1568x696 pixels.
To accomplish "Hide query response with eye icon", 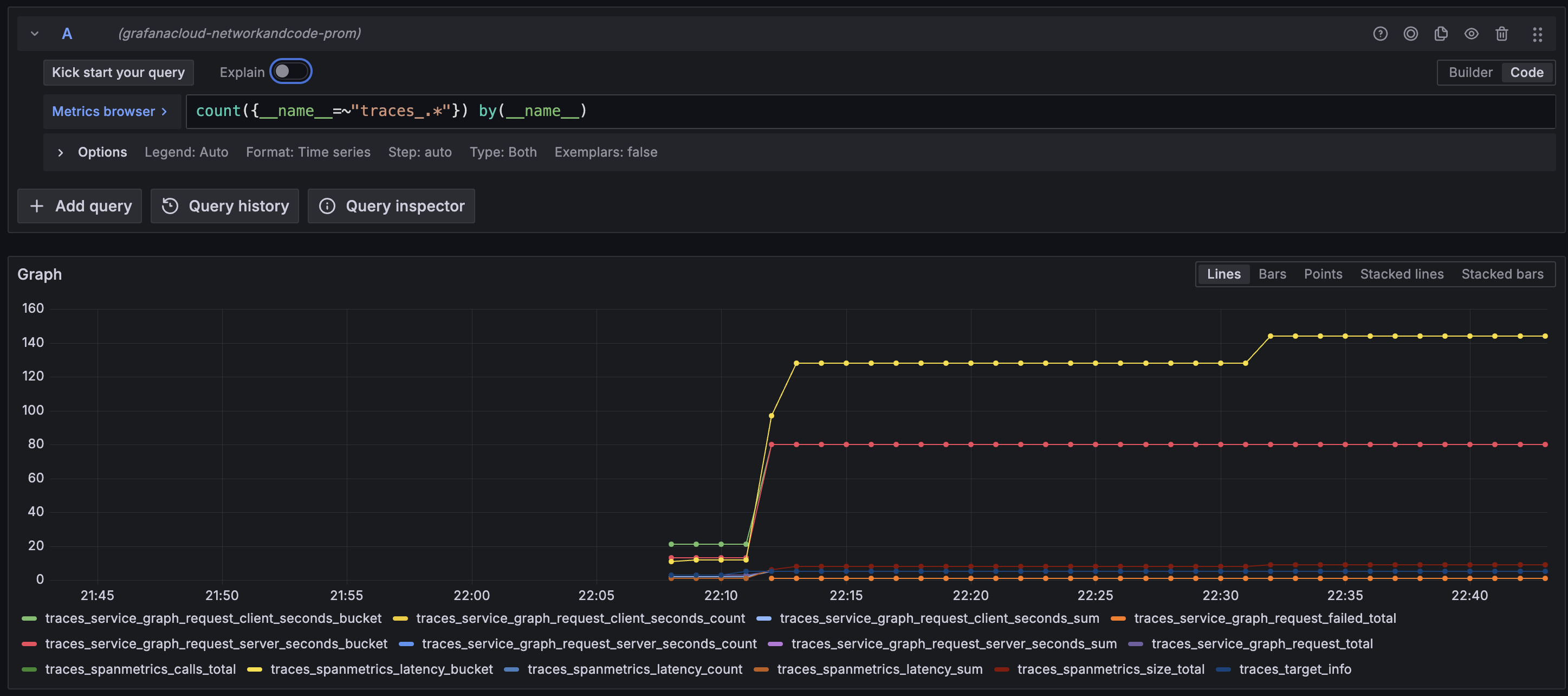I will (x=1471, y=34).
